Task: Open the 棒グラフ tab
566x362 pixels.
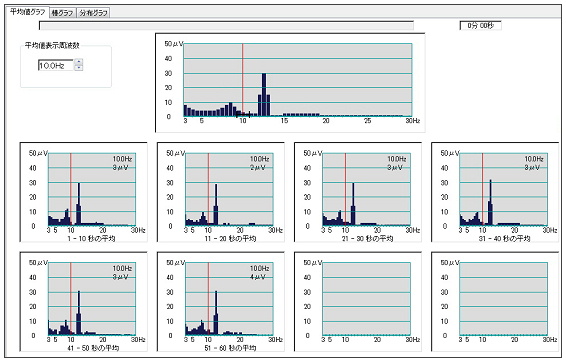Action: pyautogui.click(x=63, y=13)
